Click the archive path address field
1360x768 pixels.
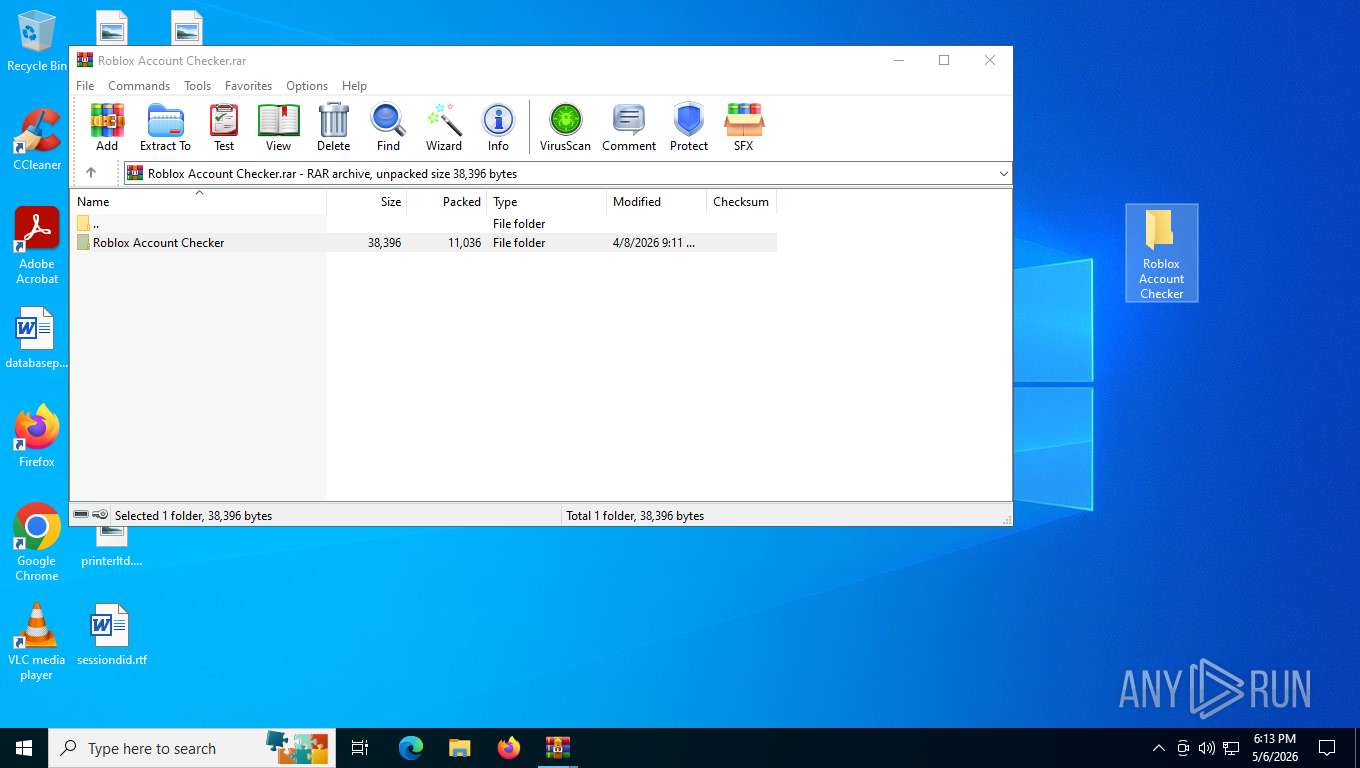click(x=568, y=174)
